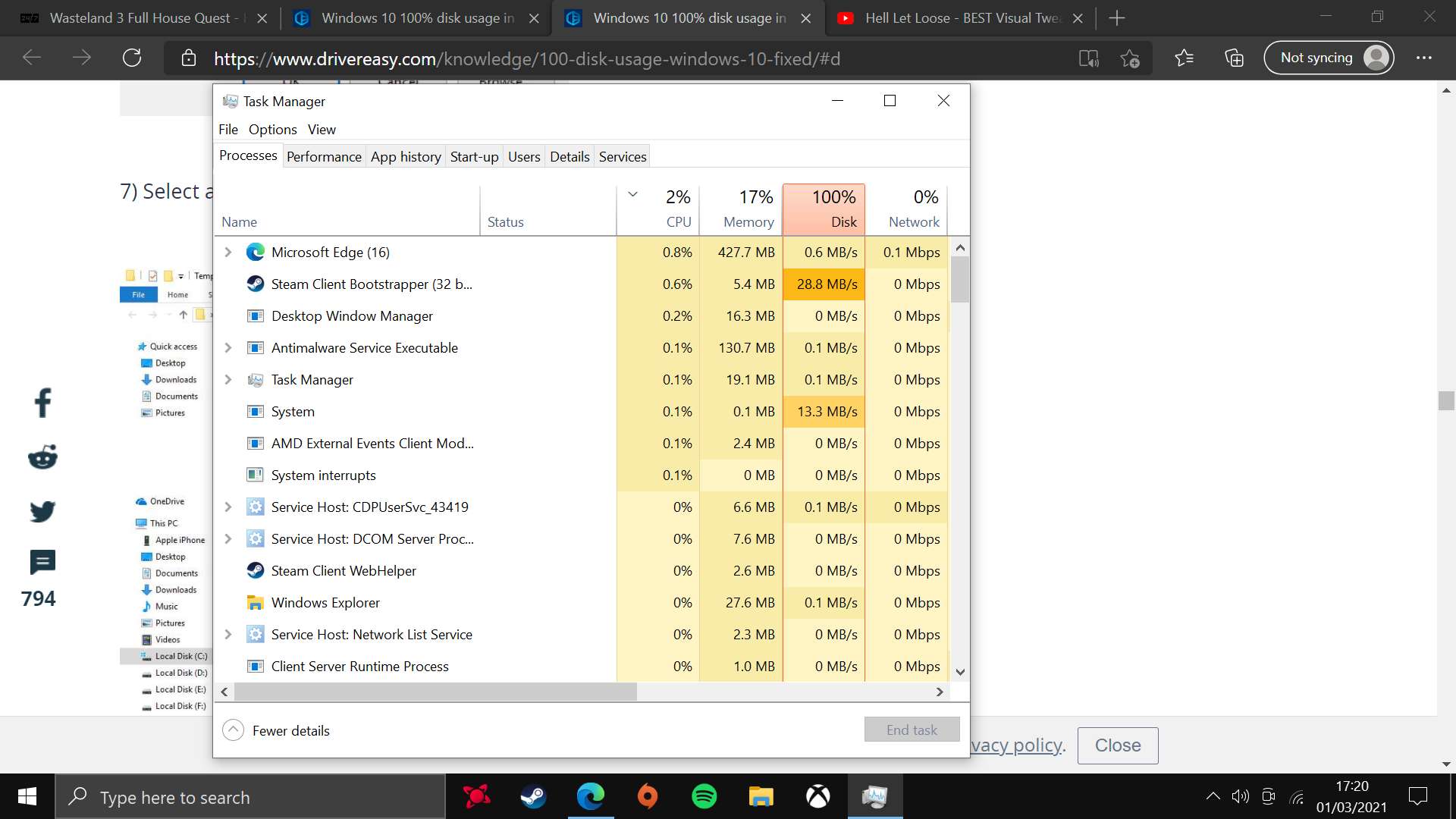Click Task Manager vertical scrollbar thumb
Screen dimensions: 1456x819
[960, 279]
